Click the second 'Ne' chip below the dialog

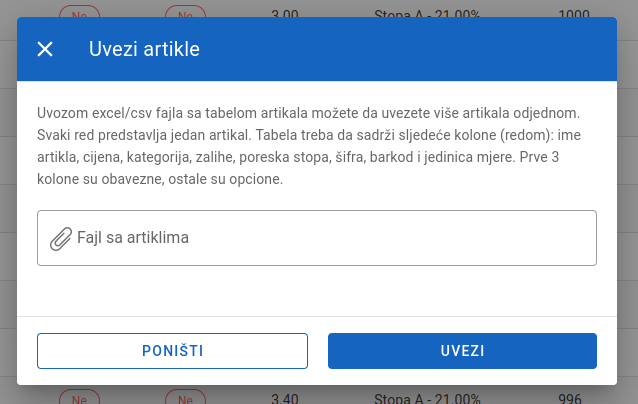coord(185,396)
